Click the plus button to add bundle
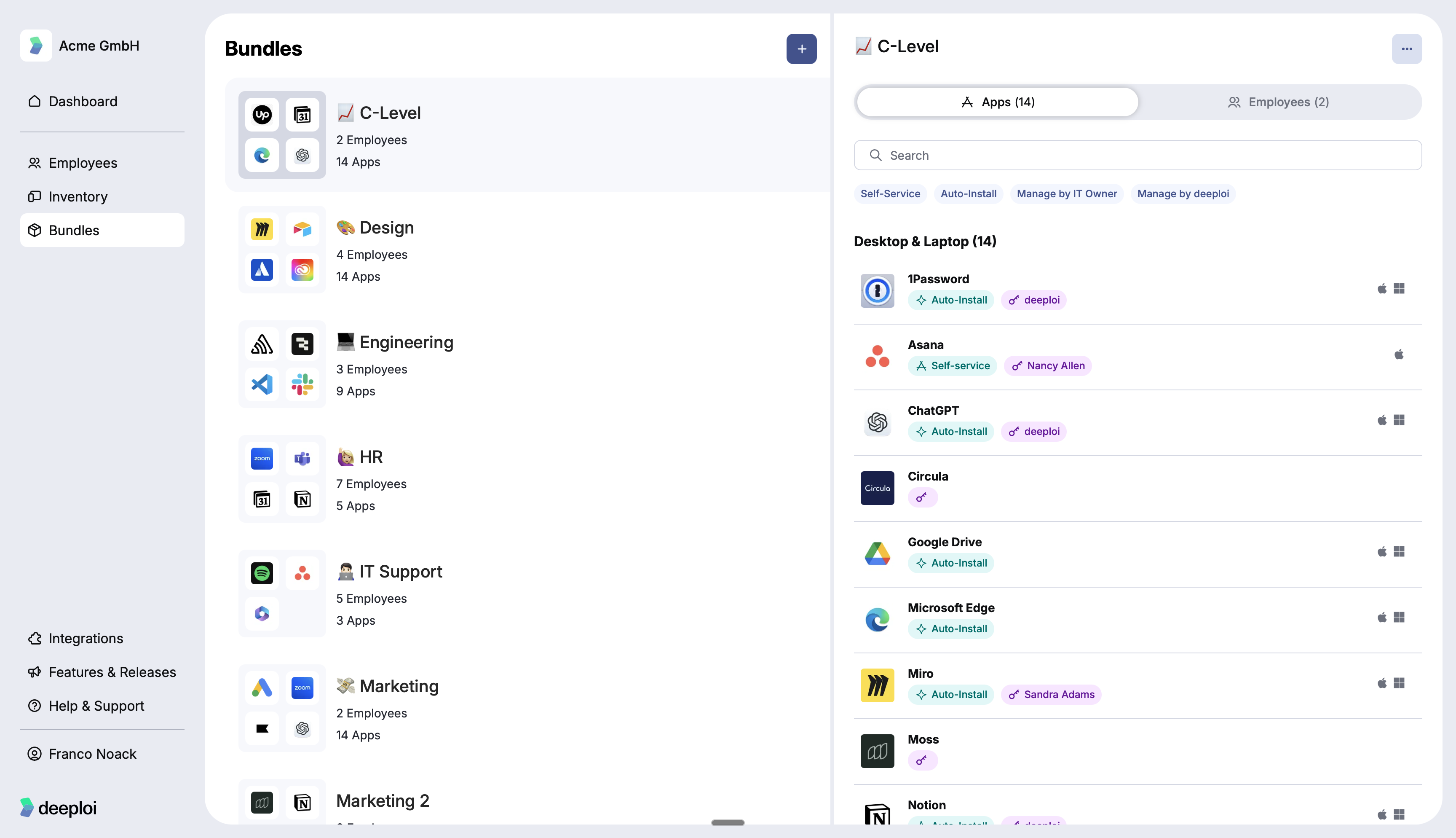 pyautogui.click(x=801, y=49)
